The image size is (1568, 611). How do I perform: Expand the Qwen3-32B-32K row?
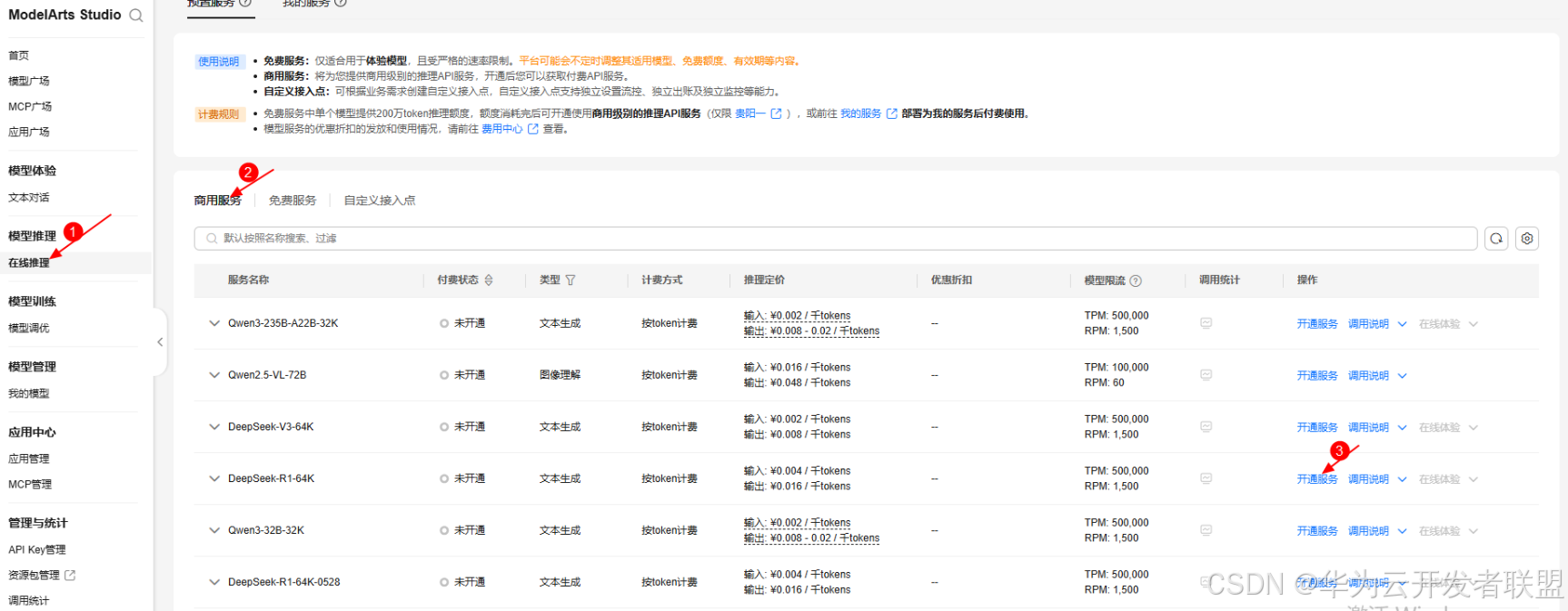click(x=214, y=530)
